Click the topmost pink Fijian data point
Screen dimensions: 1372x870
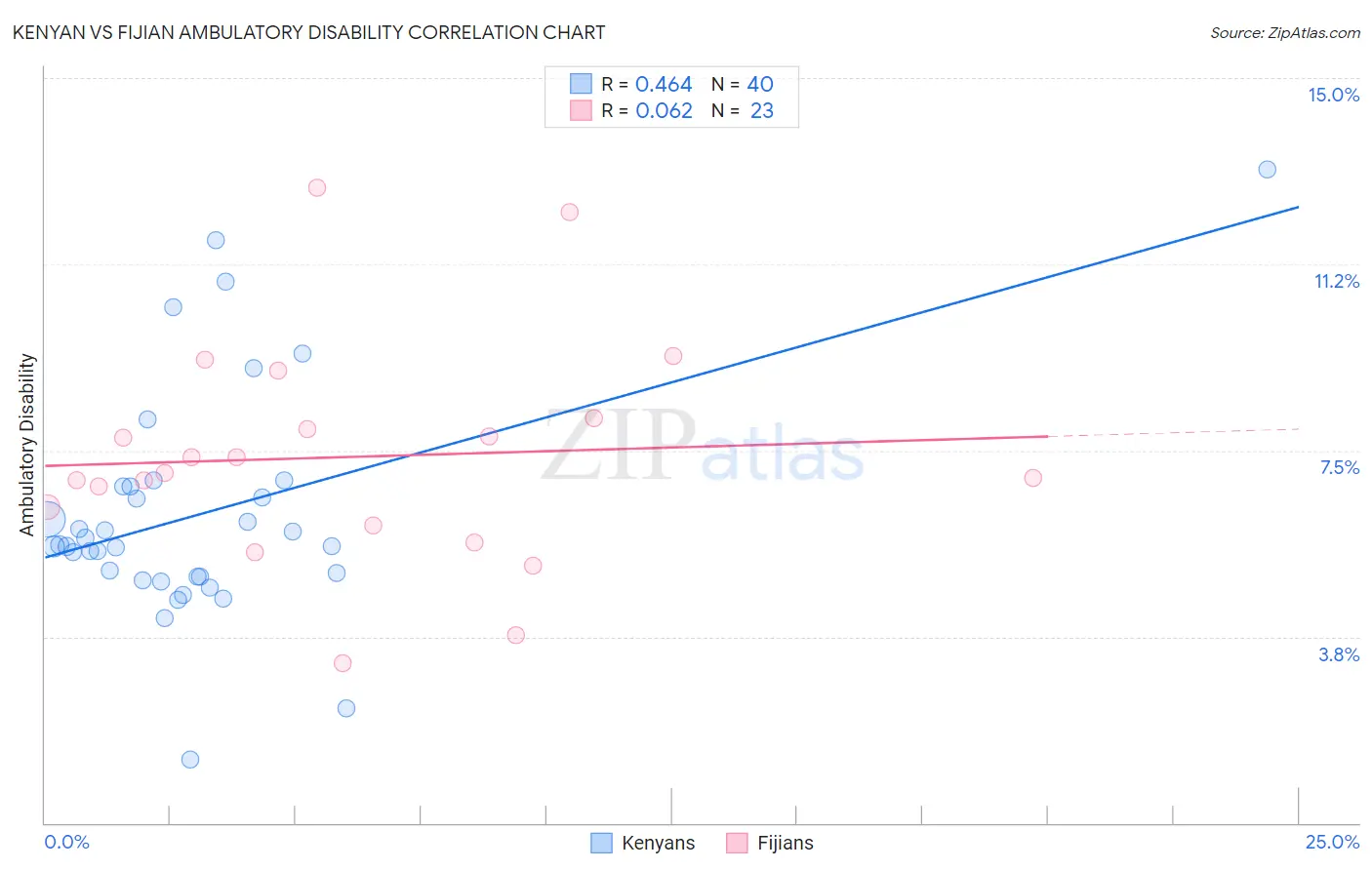[317, 188]
